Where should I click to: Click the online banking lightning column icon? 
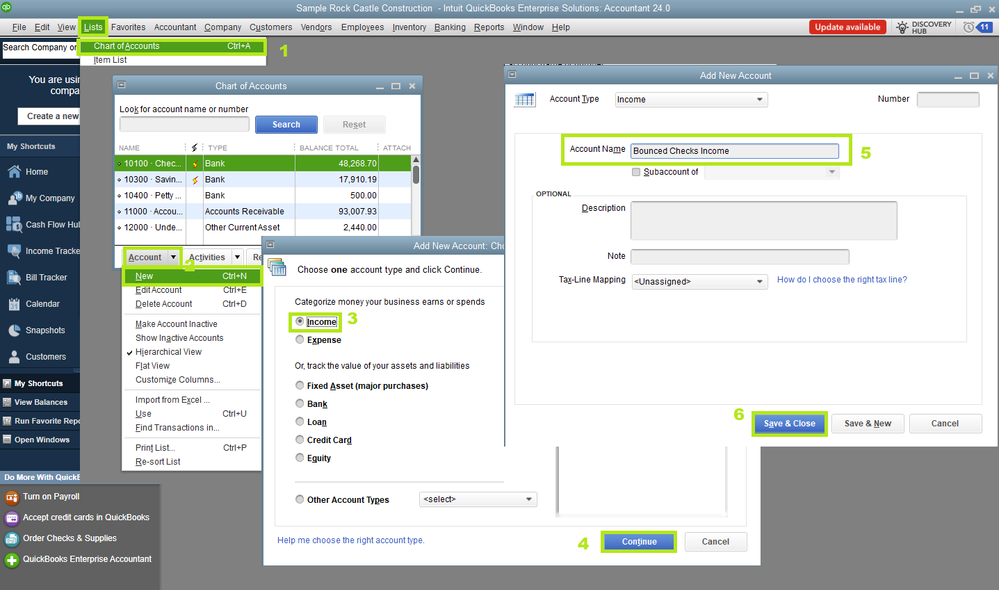(x=195, y=147)
